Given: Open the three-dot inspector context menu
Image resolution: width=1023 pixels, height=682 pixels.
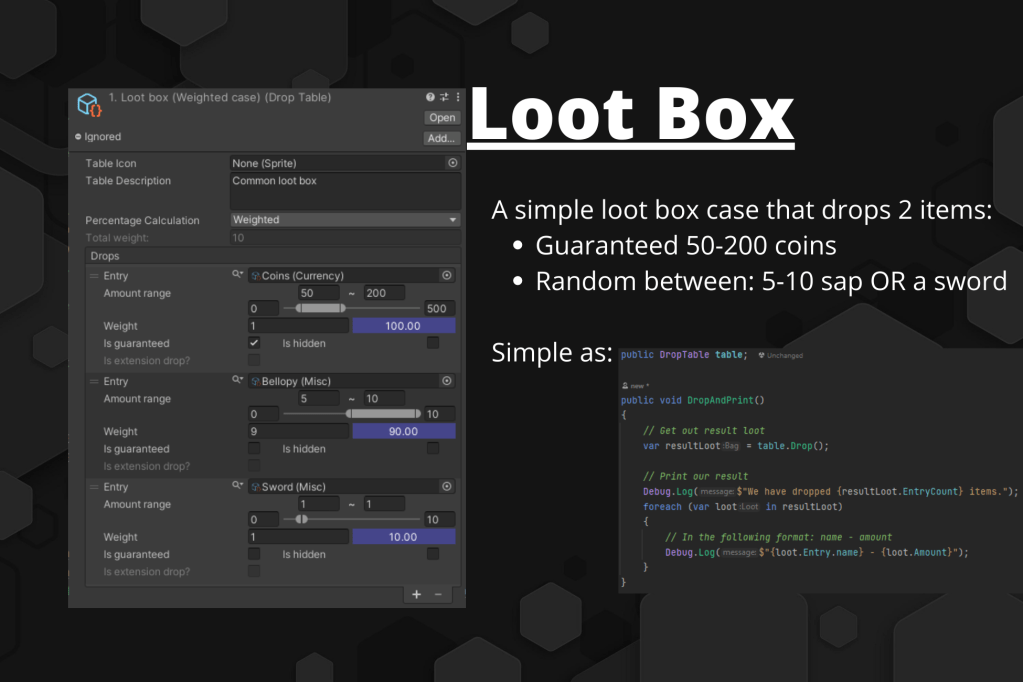Looking at the screenshot, I should point(458,98).
